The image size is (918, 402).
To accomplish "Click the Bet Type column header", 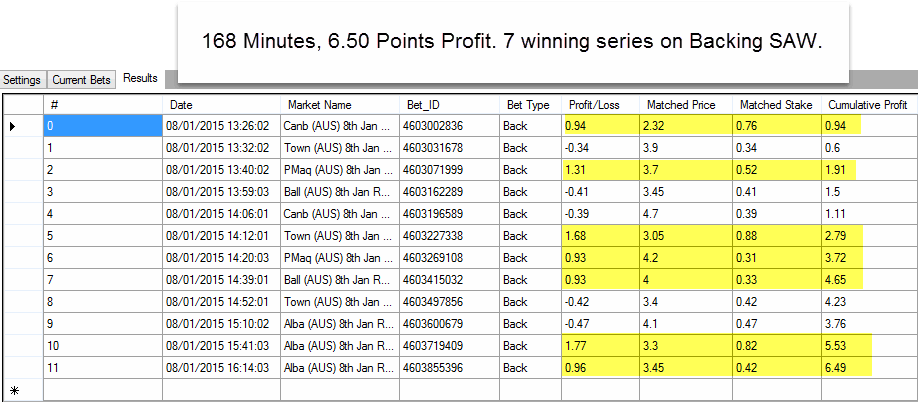I will [x=530, y=104].
